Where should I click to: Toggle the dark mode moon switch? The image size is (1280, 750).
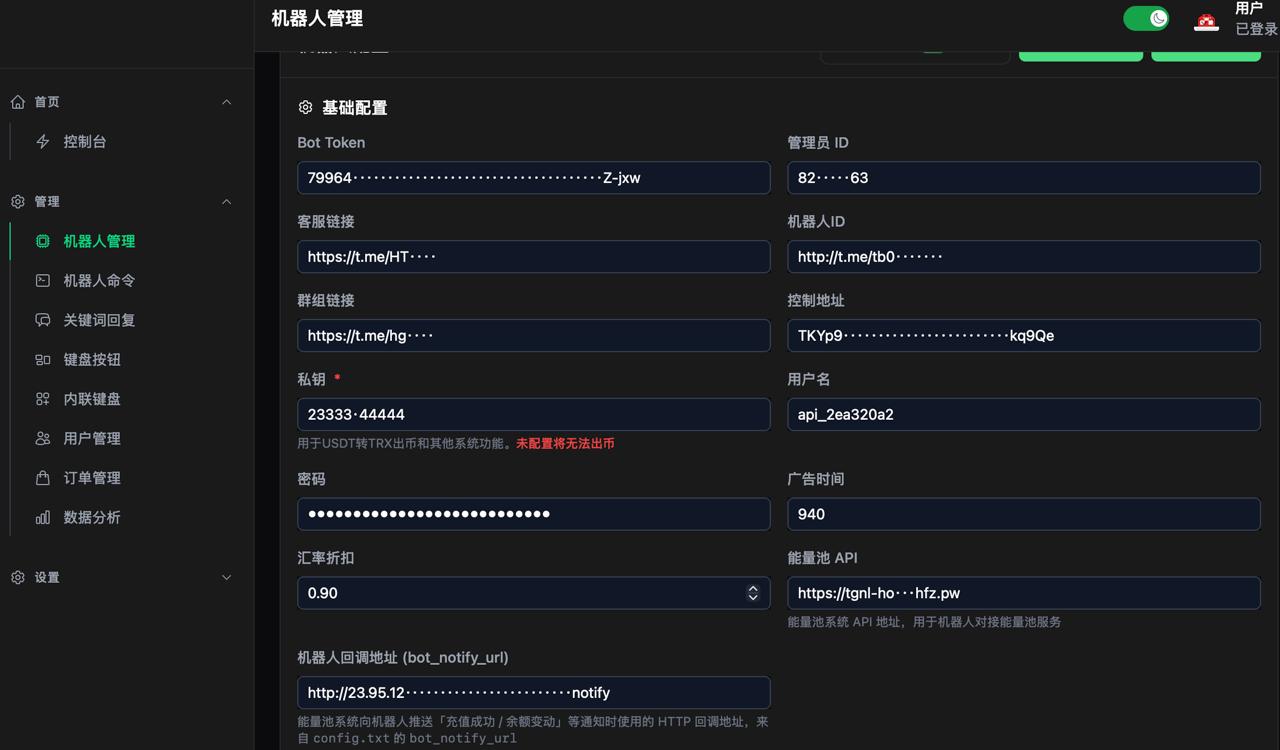[1146, 18]
